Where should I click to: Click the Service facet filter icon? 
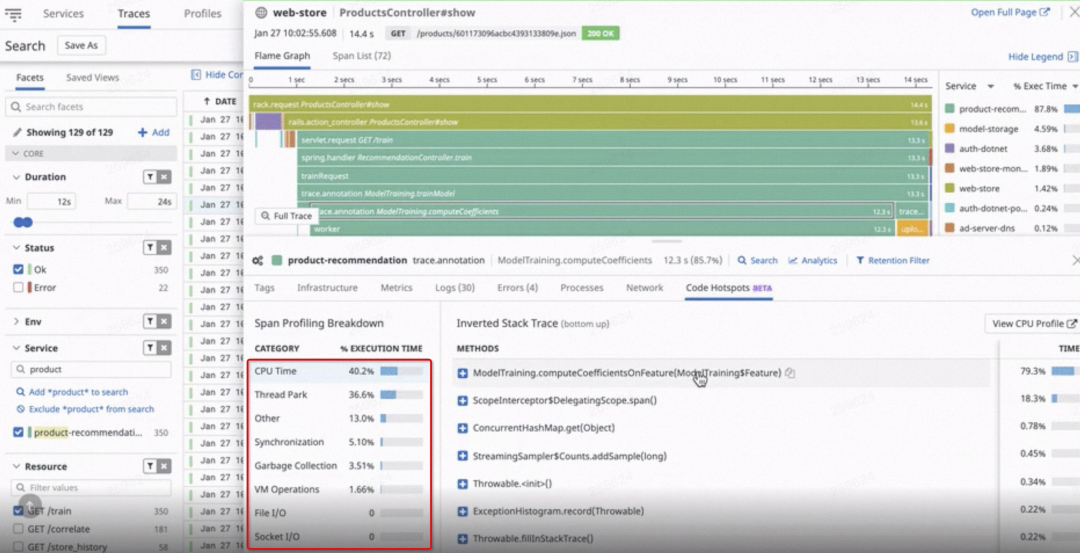(x=149, y=348)
